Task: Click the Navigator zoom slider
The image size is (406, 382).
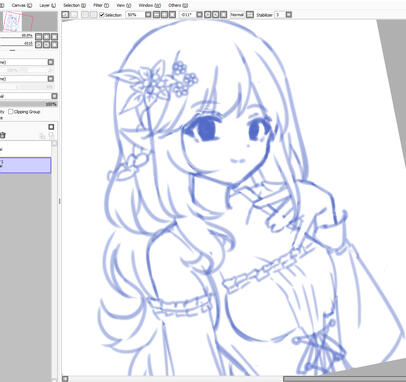Action: click(x=16, y=37)
